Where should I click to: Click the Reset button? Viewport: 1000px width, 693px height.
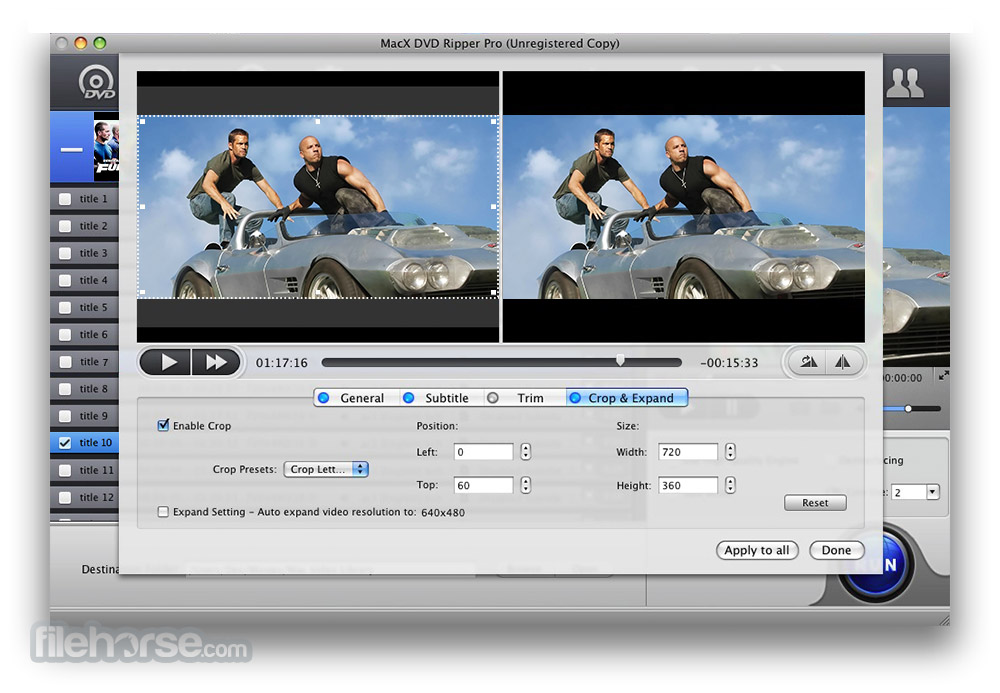[815, 502]
